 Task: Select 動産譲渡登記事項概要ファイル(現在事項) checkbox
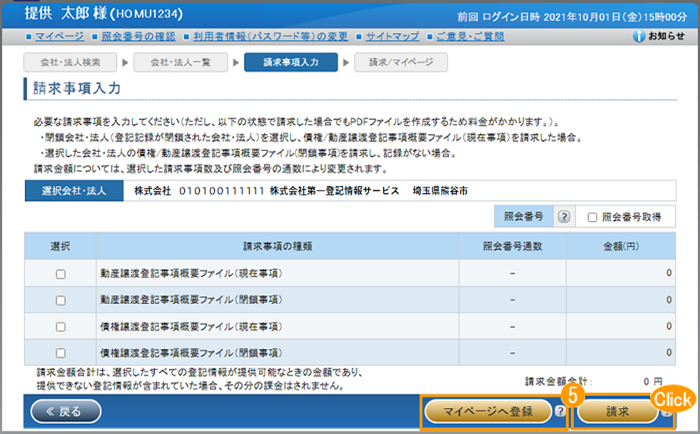(x=61, y=274)
